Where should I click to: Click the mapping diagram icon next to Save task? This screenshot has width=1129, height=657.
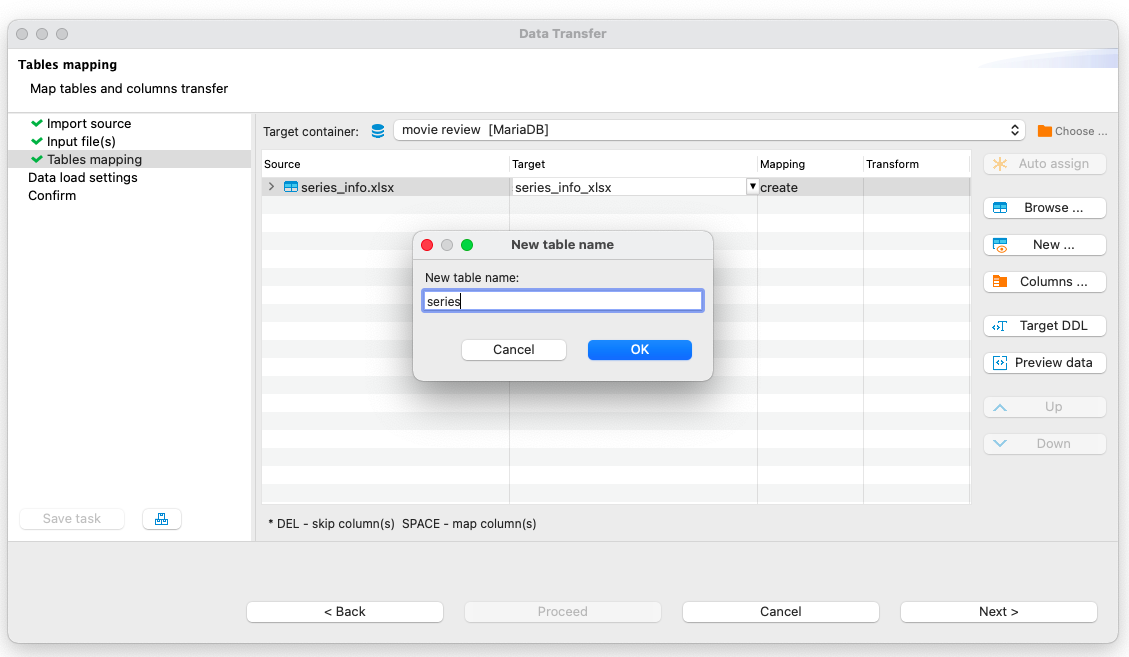pos(161,518)
